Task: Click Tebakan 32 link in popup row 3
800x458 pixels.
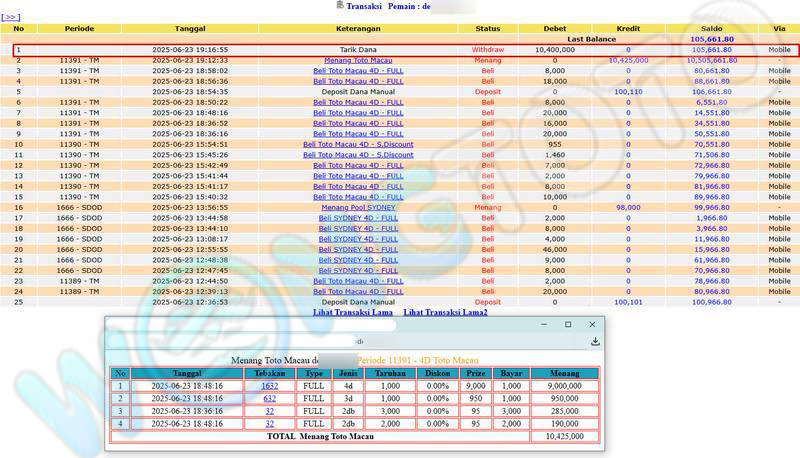Action: pos(270,410)
